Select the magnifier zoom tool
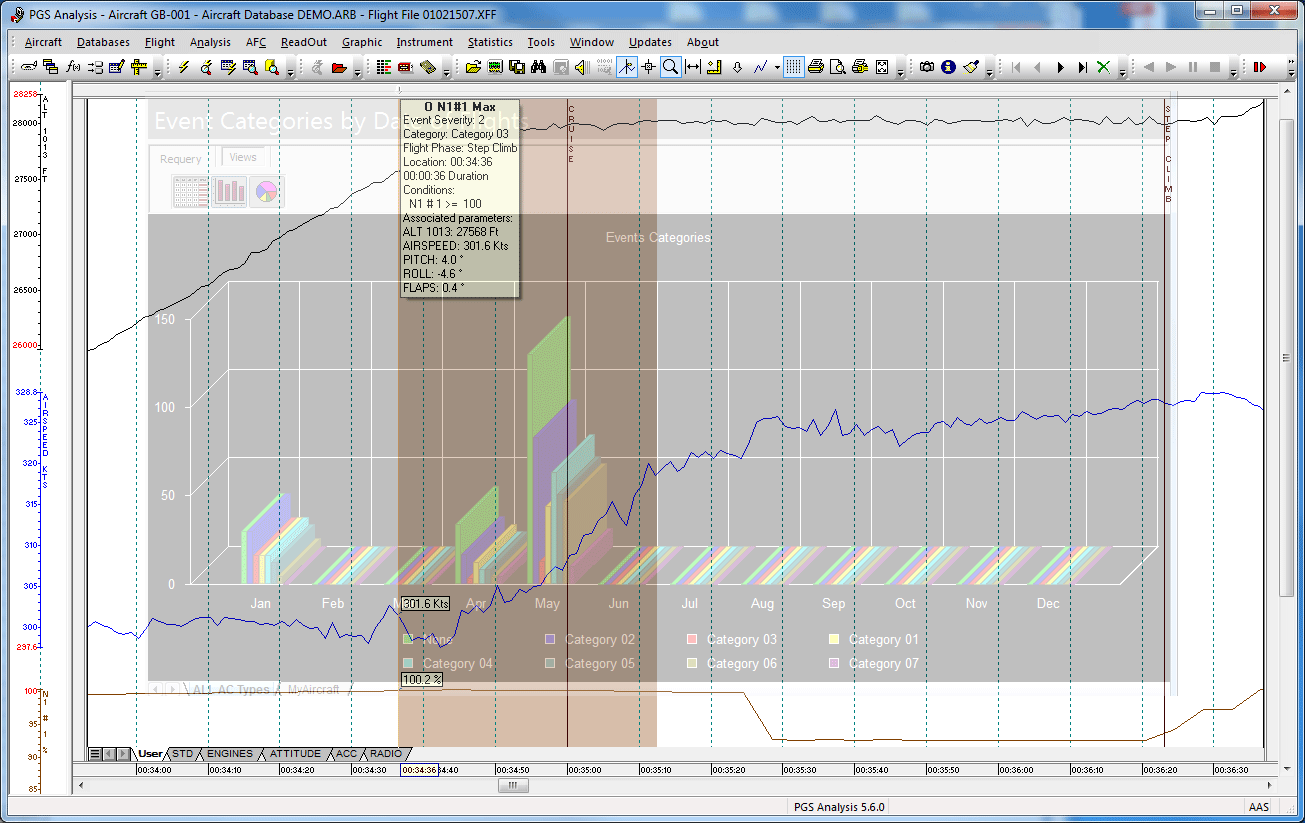1305x823 pixels. [670, 67]
